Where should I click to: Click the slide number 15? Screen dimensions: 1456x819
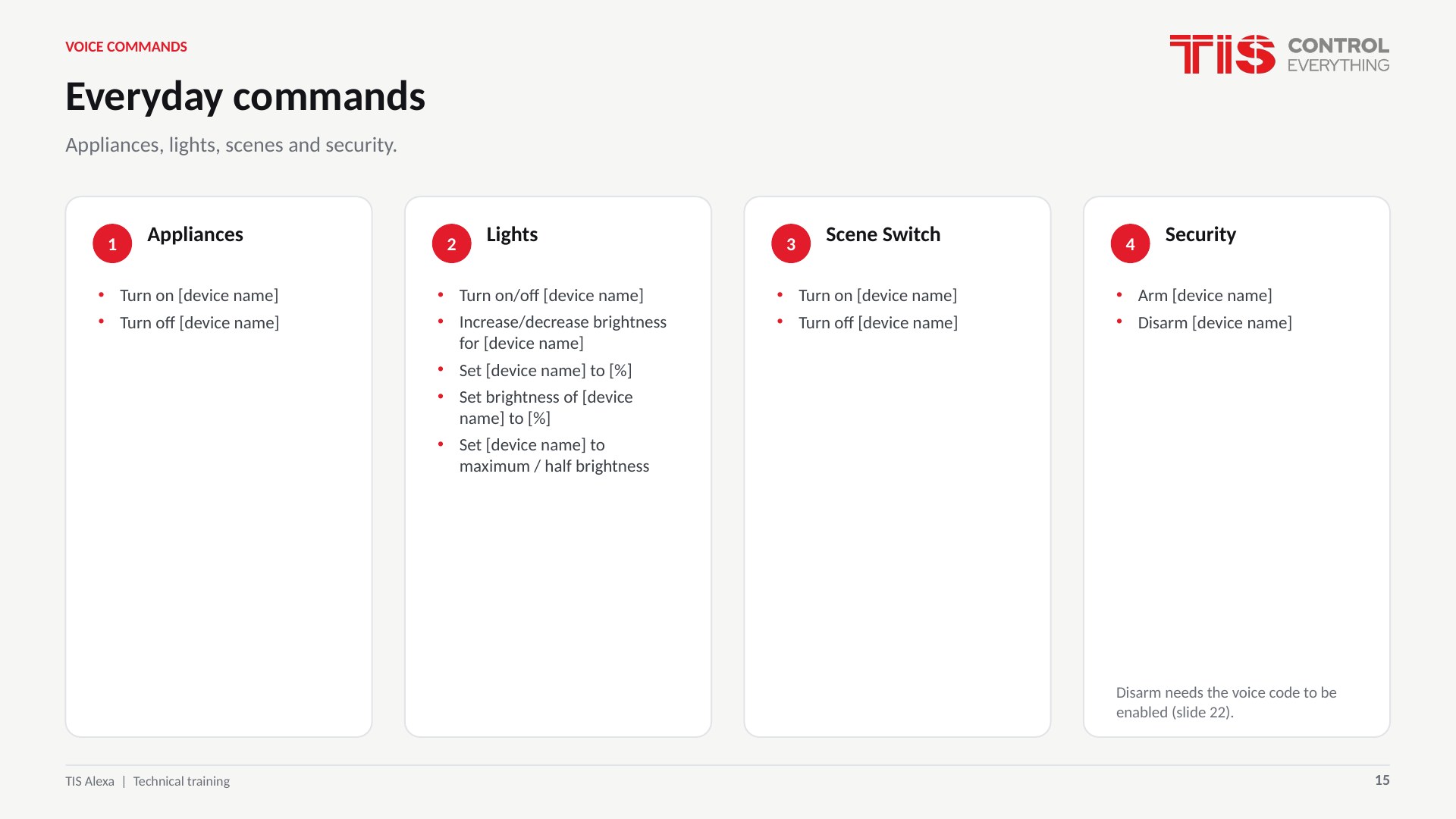pyautogui.click(x=1382, y=780)
